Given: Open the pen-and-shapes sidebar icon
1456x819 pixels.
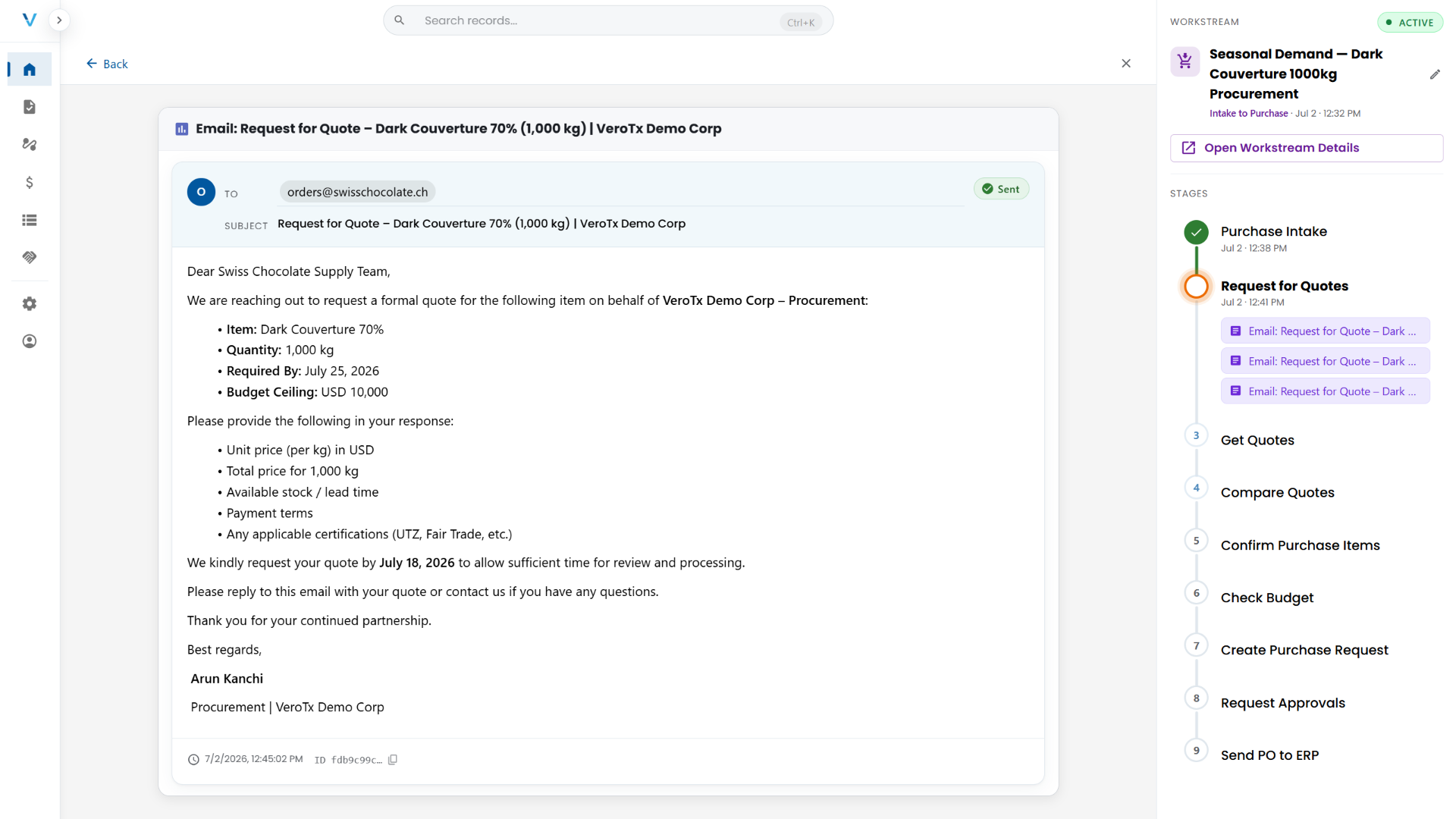Looking at the screenshot, I should tap(30, 144).
